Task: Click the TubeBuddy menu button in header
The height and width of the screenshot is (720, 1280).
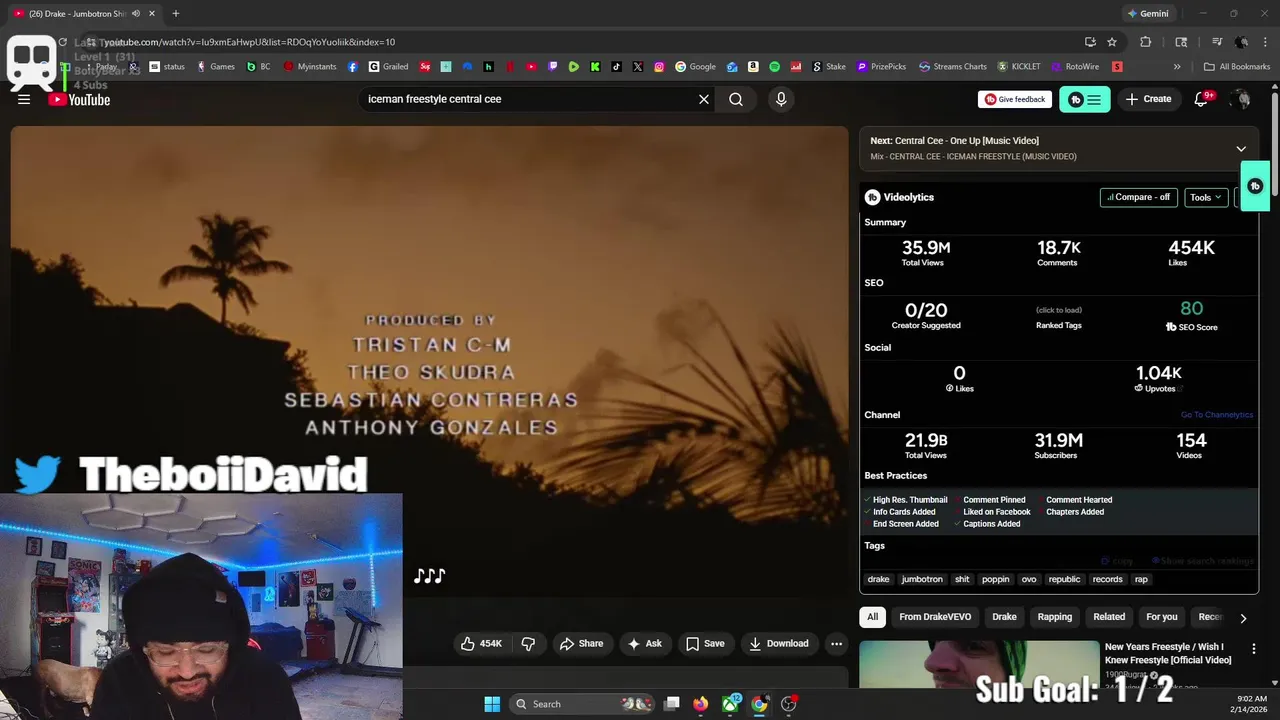Action: tap(1085, 99)
